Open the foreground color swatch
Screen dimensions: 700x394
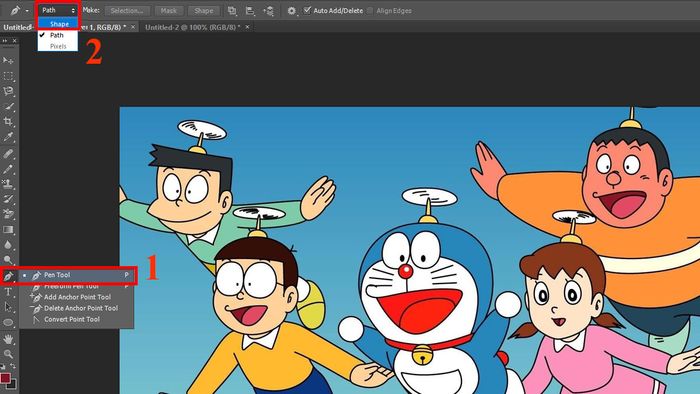(x=5, y=378)
